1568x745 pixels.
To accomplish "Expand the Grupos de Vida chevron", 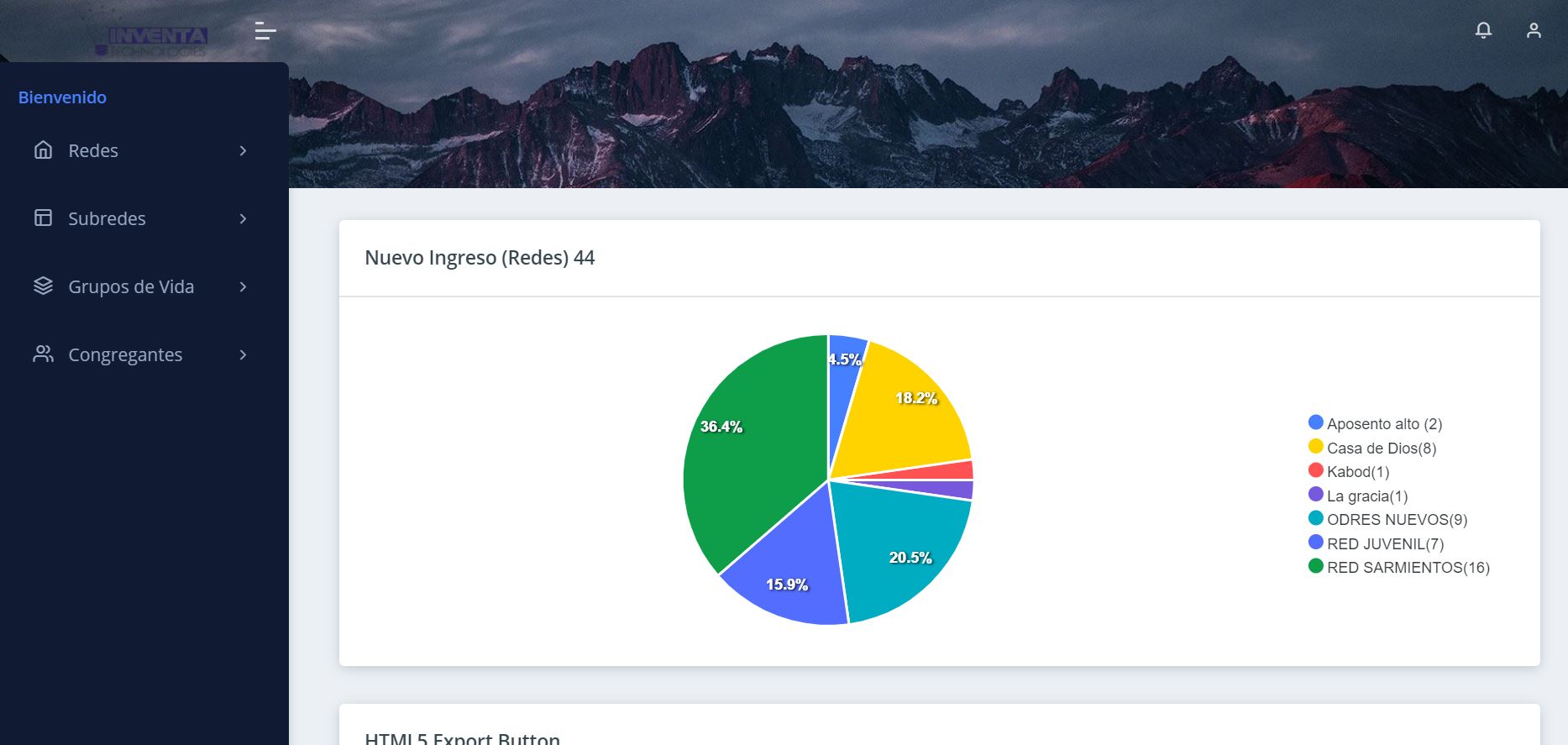I will (x=243, y=286).
